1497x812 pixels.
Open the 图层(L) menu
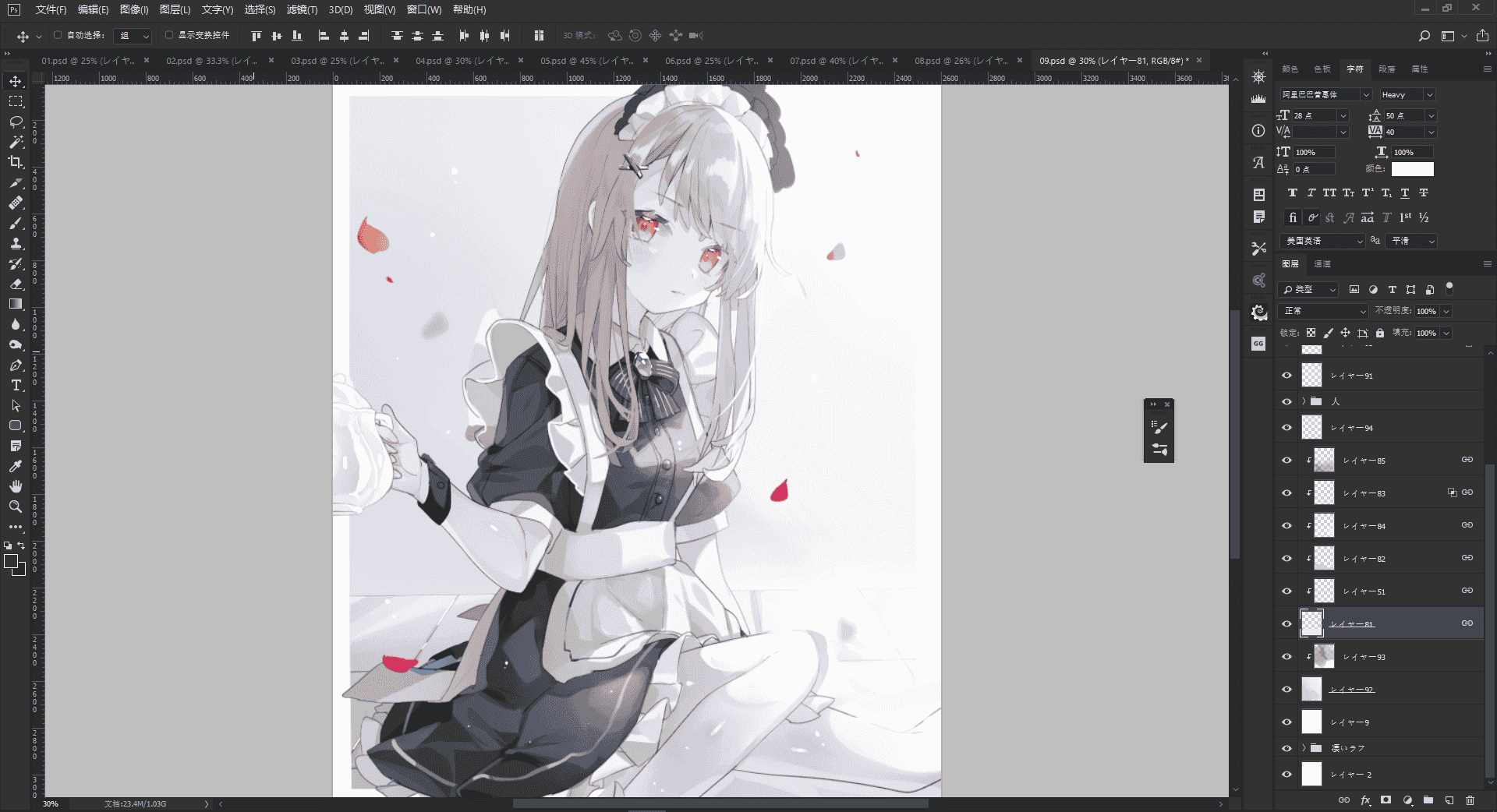click(x=175, y=9)
